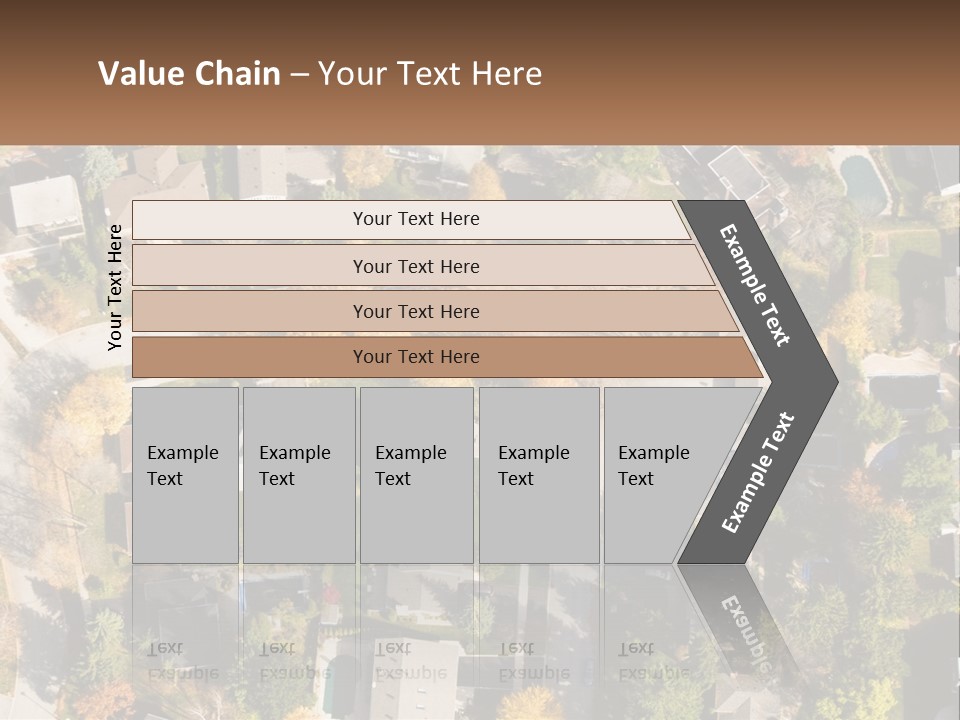Viewport: 960px width, 720px height.
Task: Click the bold "Value Chain" title words
Action: (x=189, y=74)
